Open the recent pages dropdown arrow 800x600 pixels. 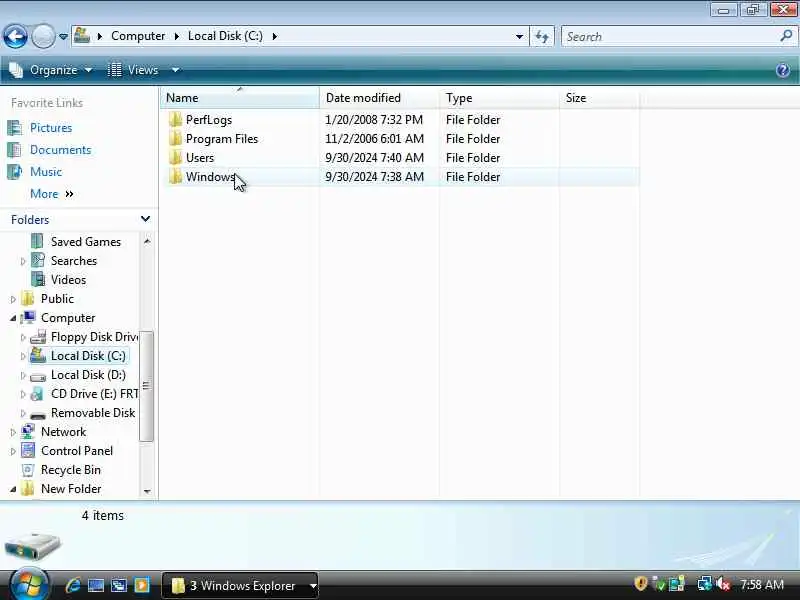(63, 37)
